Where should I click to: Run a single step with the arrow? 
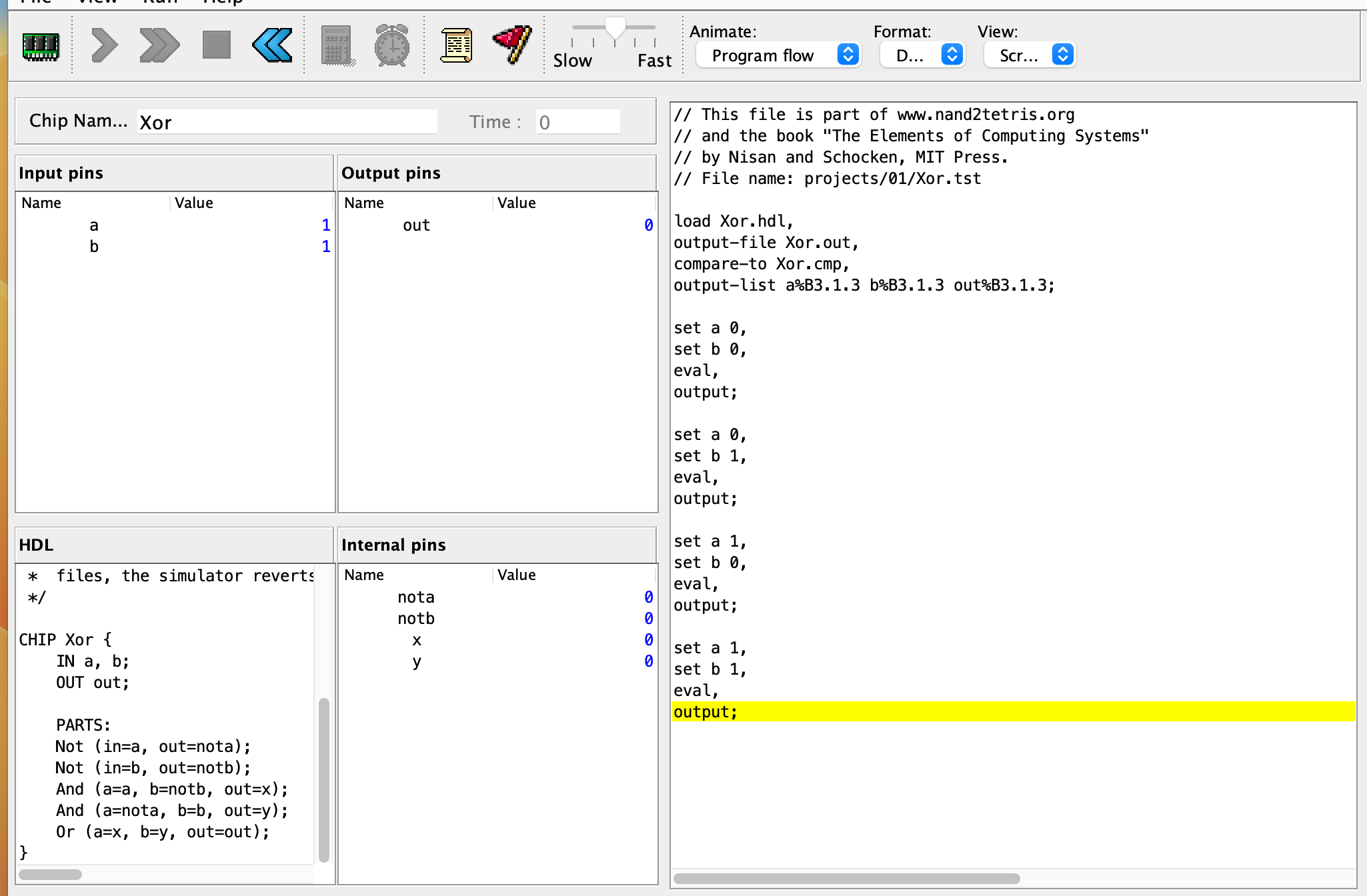click(x=104, y=45)
